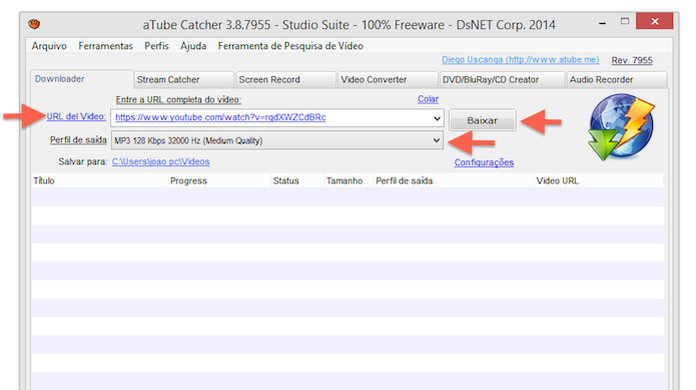
Task: Open the Ajuda menu
Action: tap(193, 46)
